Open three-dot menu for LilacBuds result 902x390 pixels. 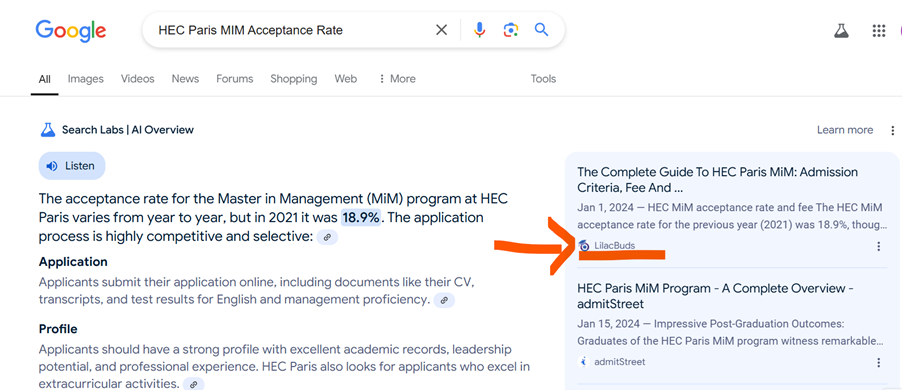(x=878, y=246)
